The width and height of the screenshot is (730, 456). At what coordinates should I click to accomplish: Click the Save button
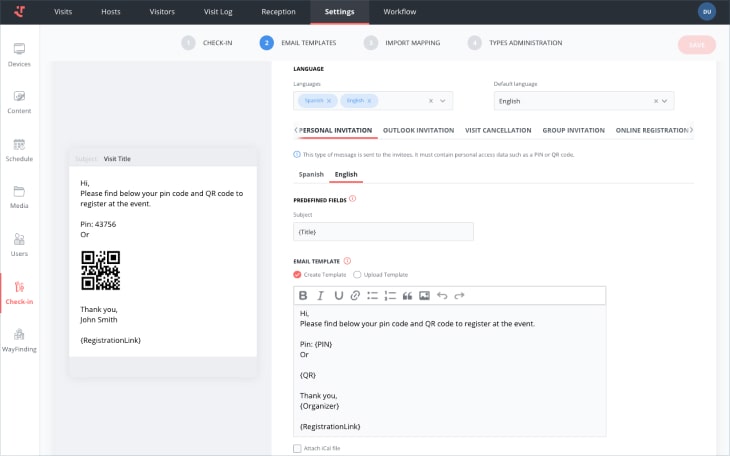click(696, 44)
